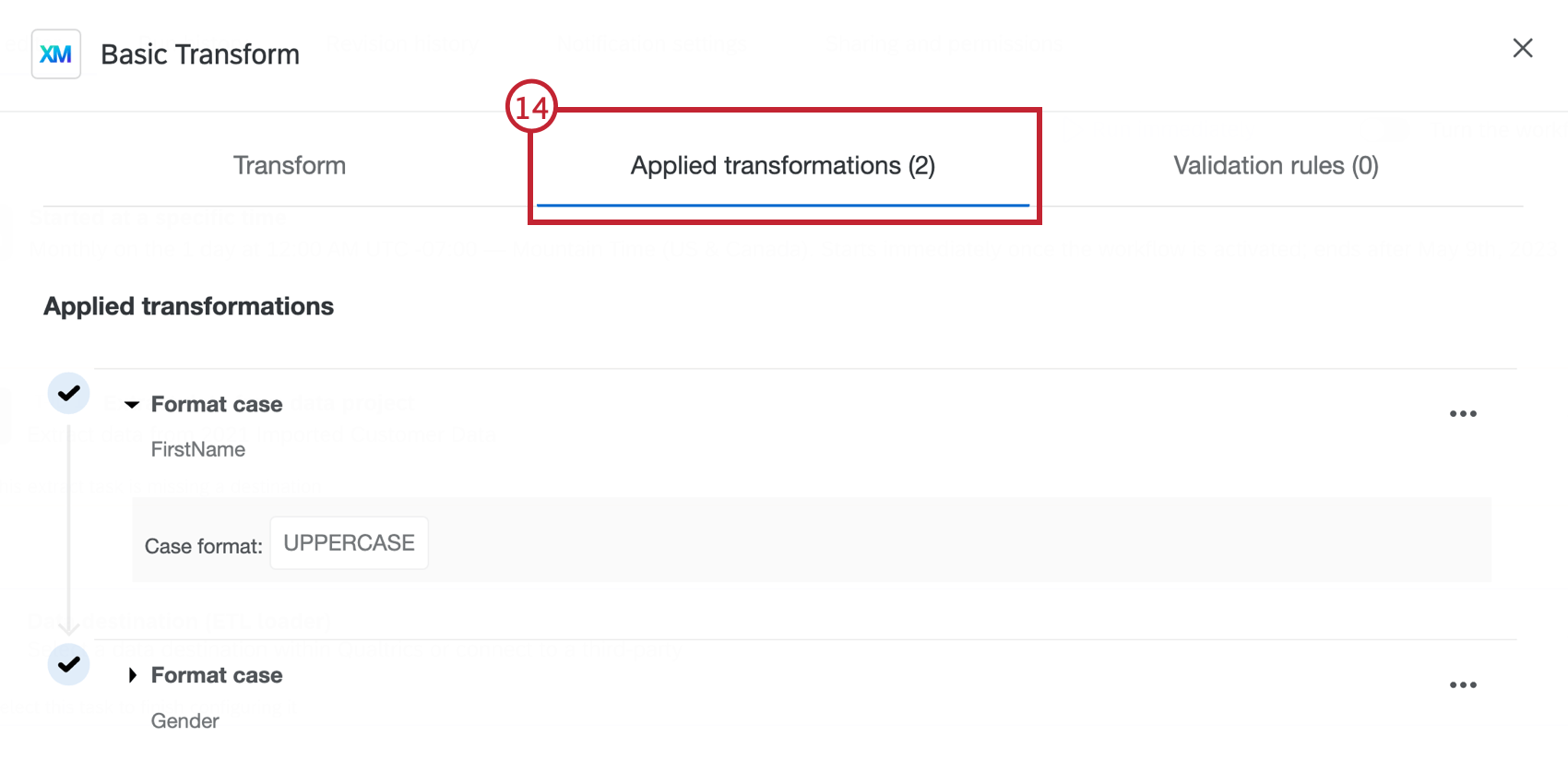1568x784 pixels.
Task: Click the collapsed disclosure triangle on Gender entry
Action: tap(131, 675)
